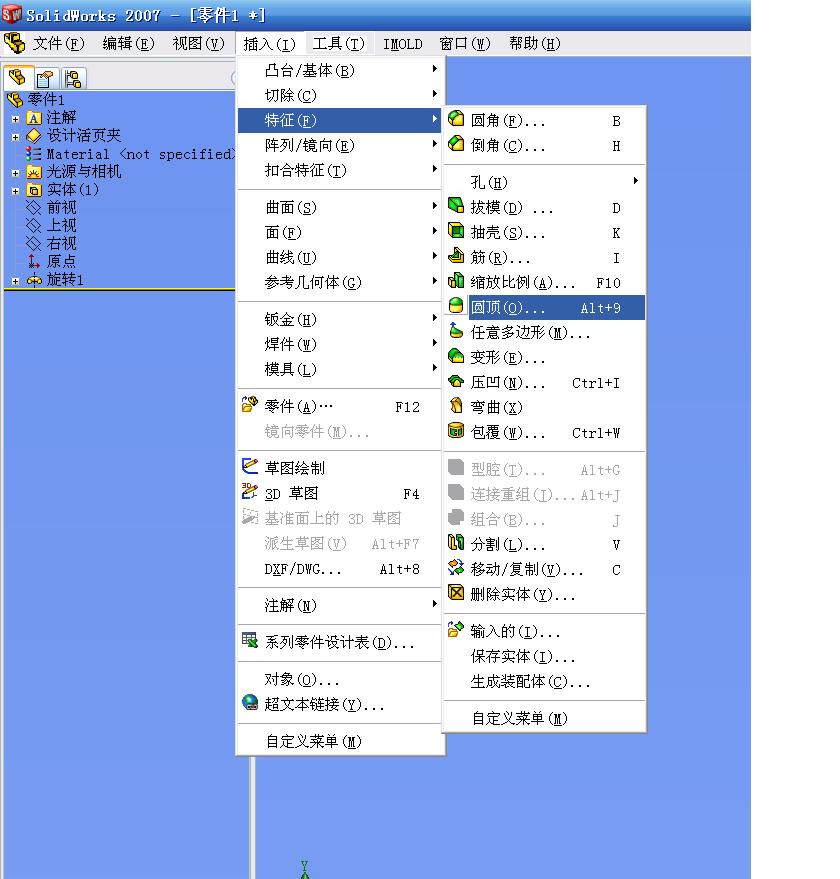This screenshot has width=840, height=879.
Task: Open the 切除(C) submenu
Action: pos(340,95)
